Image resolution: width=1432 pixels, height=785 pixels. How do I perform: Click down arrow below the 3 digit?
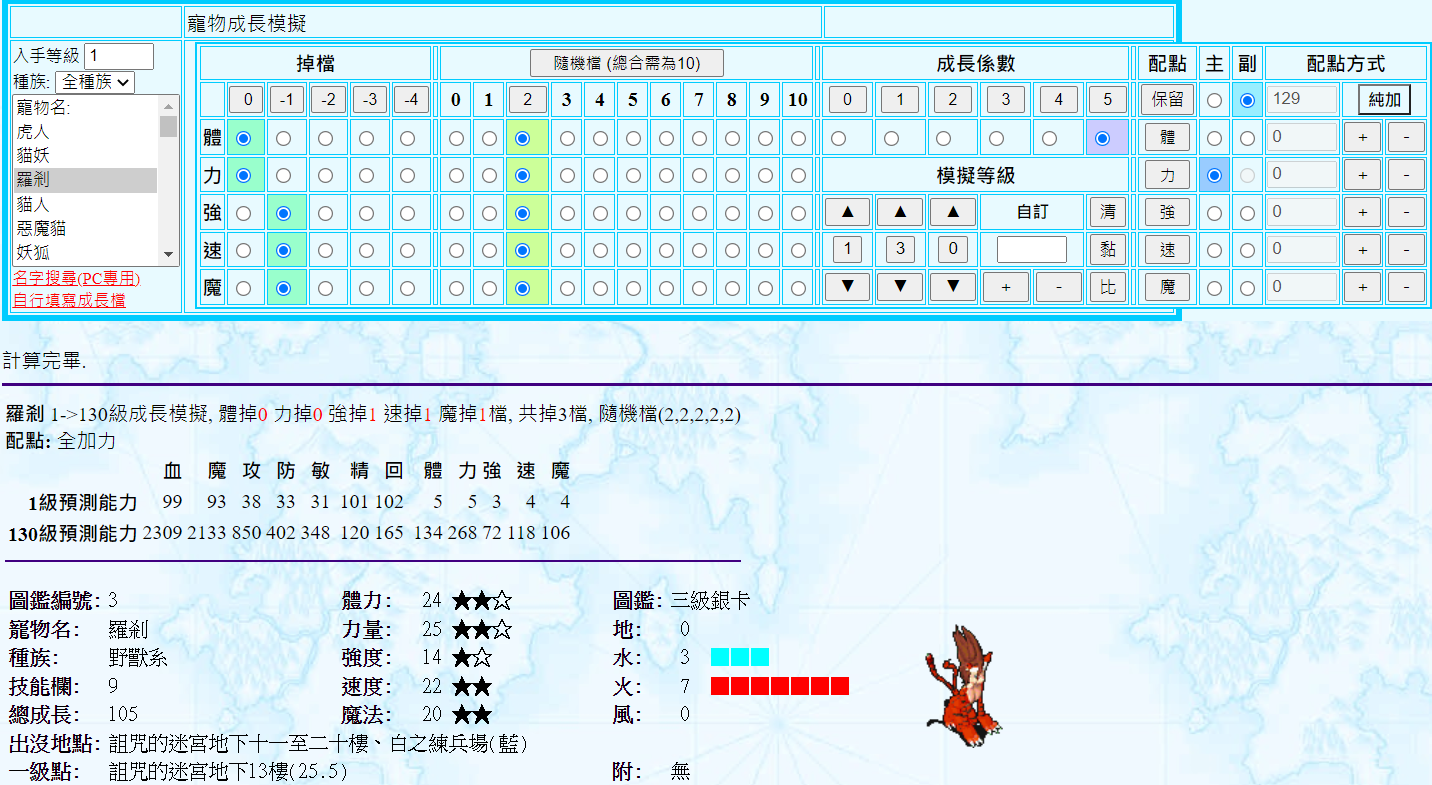click(x=901, y=287)
